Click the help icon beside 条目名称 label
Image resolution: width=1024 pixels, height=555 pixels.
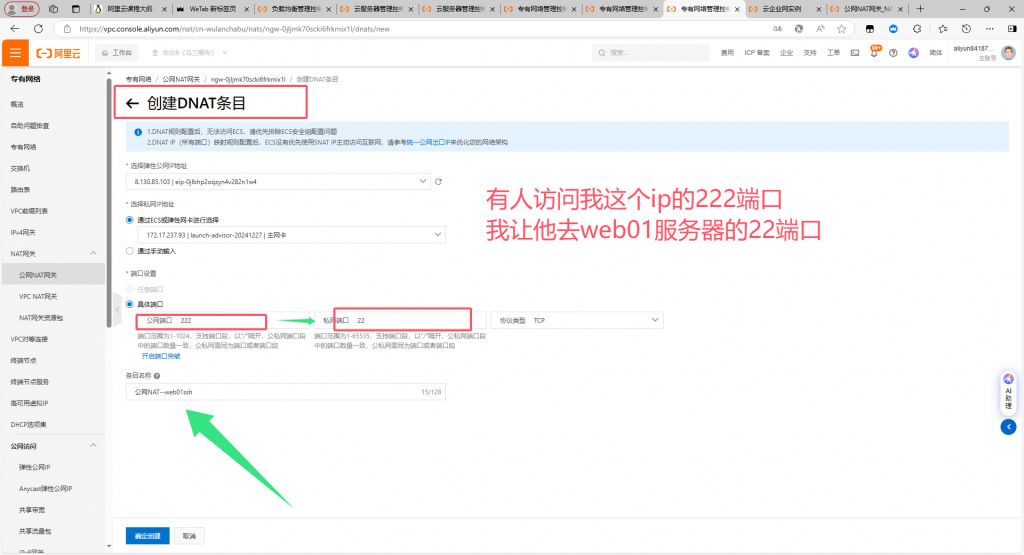coord(157,376)
